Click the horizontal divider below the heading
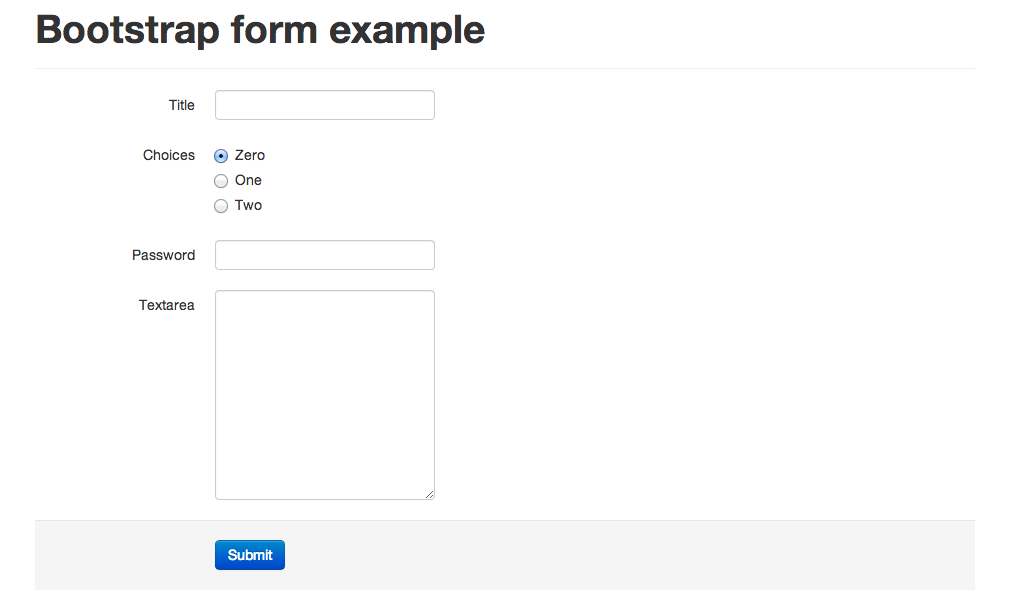 (x=505, y=68)
